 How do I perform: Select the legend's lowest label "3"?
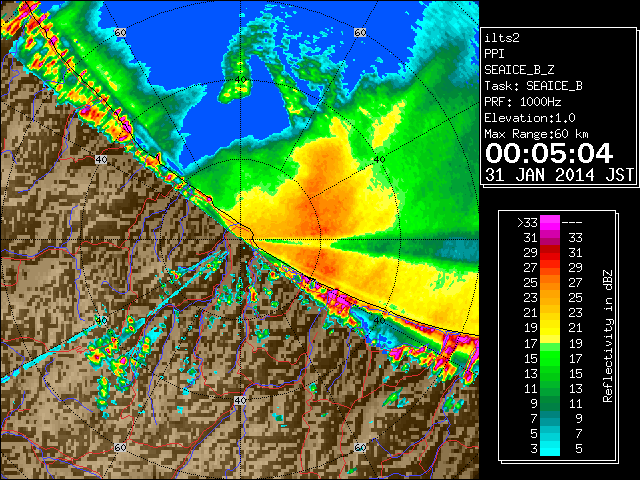click(x=534, y=449)
